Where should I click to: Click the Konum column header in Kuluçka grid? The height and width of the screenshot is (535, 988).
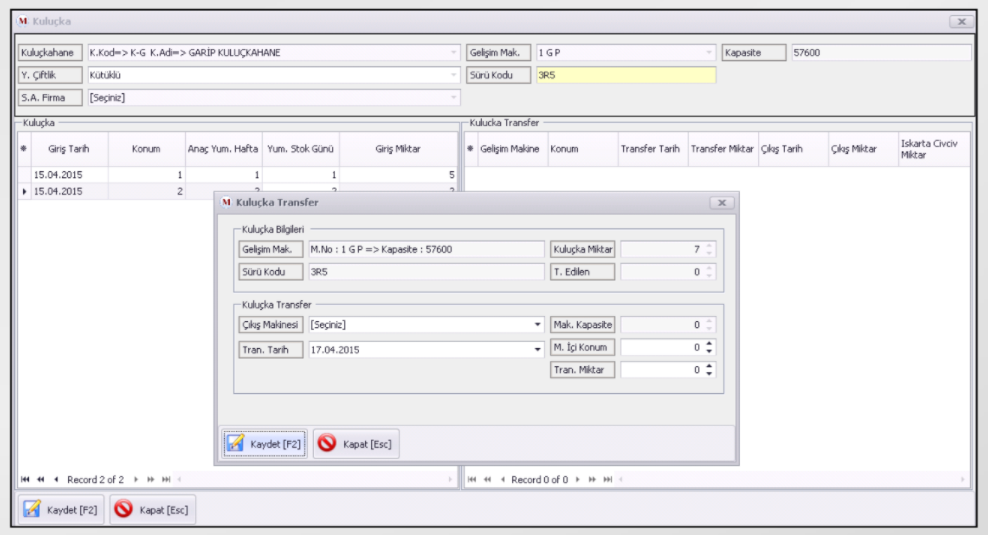point(146,149)
